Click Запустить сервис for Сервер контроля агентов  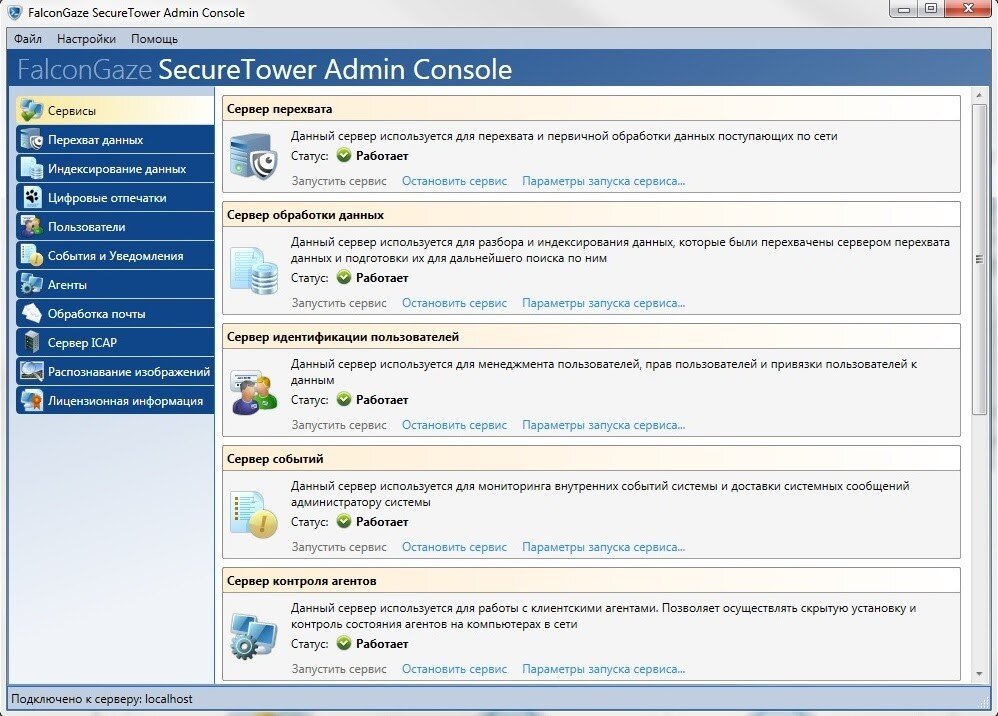pyautogui.click(x=339, y=669)
